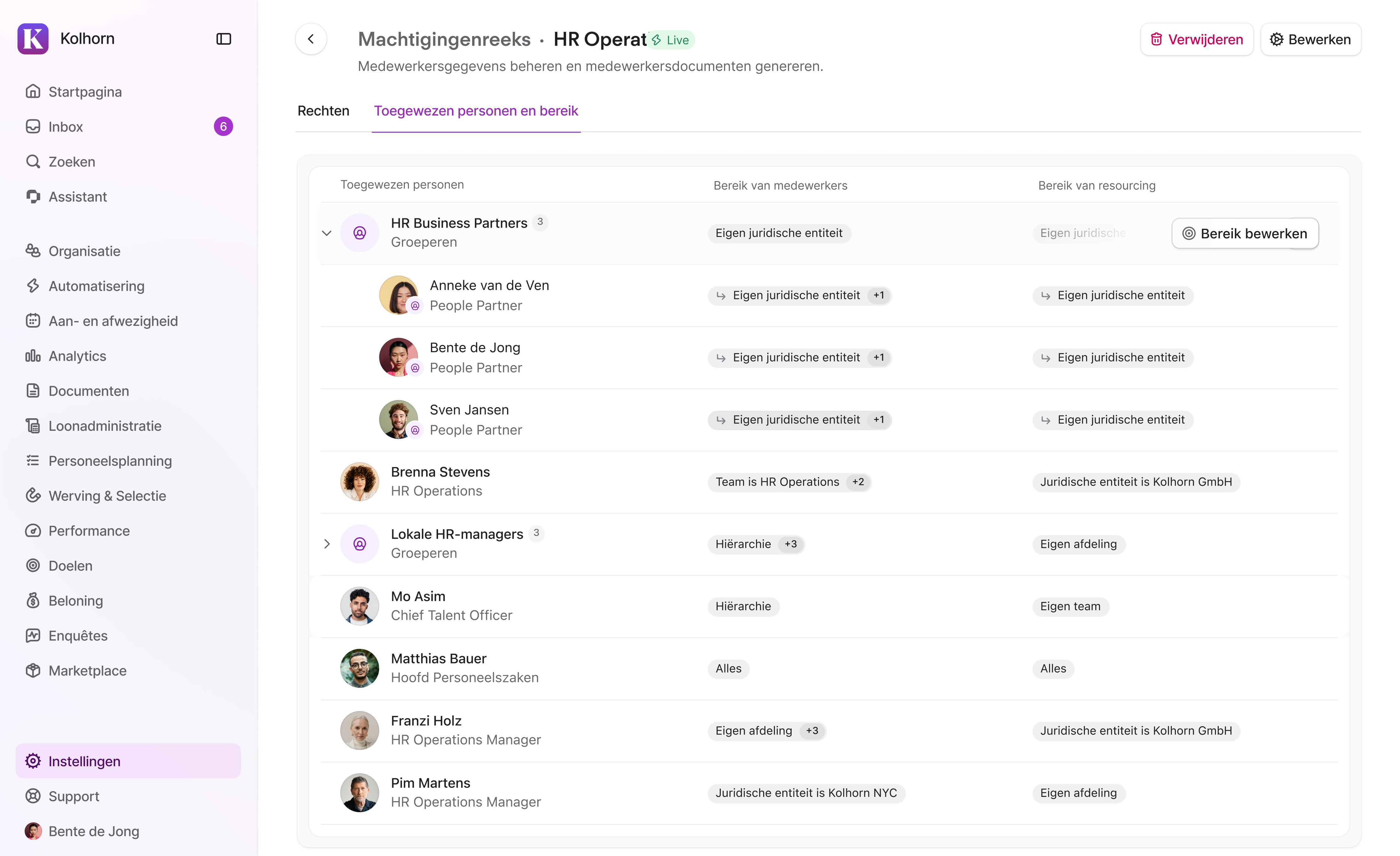This screenshot has width=1400, height=856.
Task: Switch to the Rechten tab
Action: click(323, 111)
